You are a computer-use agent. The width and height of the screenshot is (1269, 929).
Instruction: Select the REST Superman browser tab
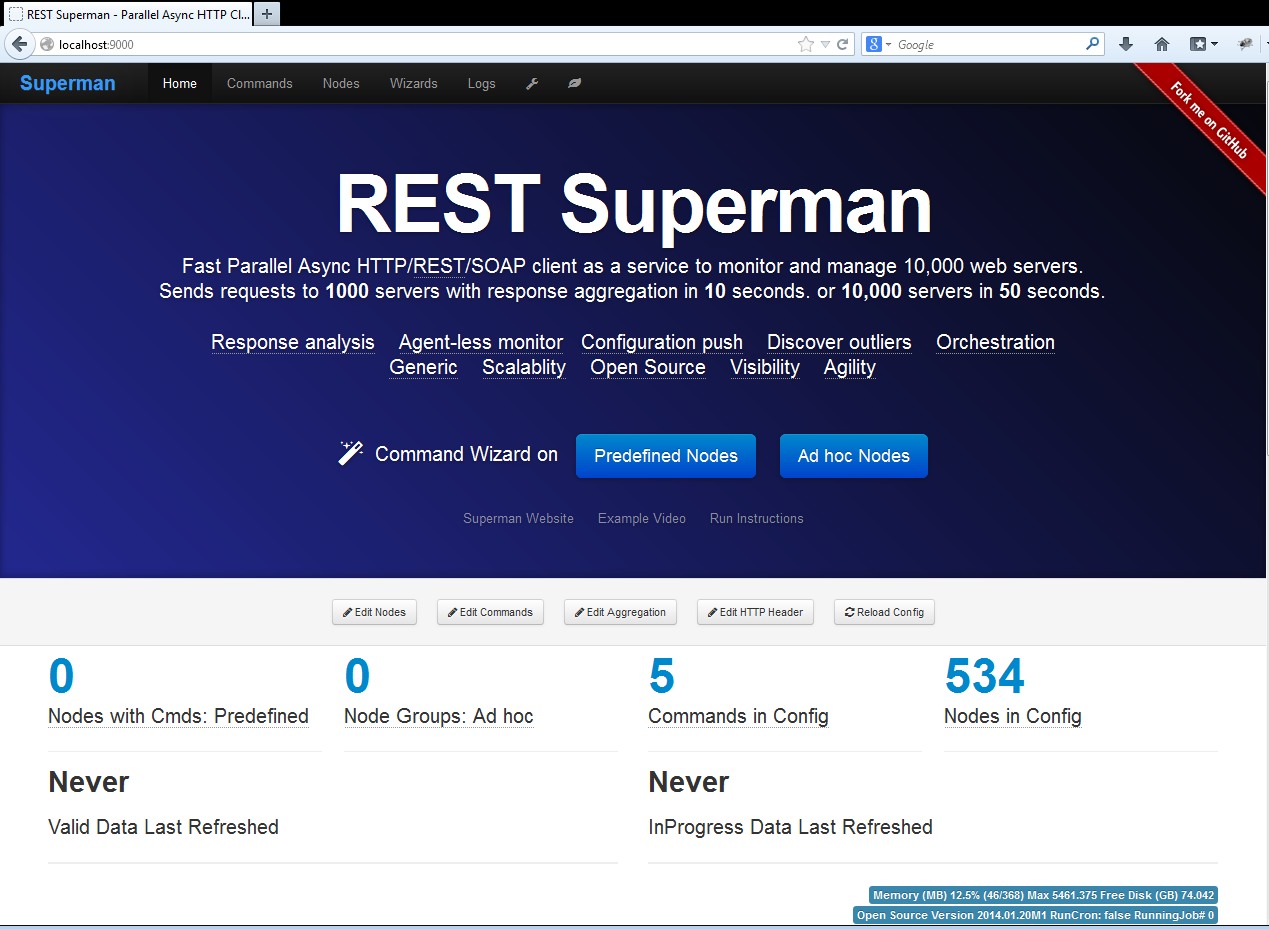(127, 14)
